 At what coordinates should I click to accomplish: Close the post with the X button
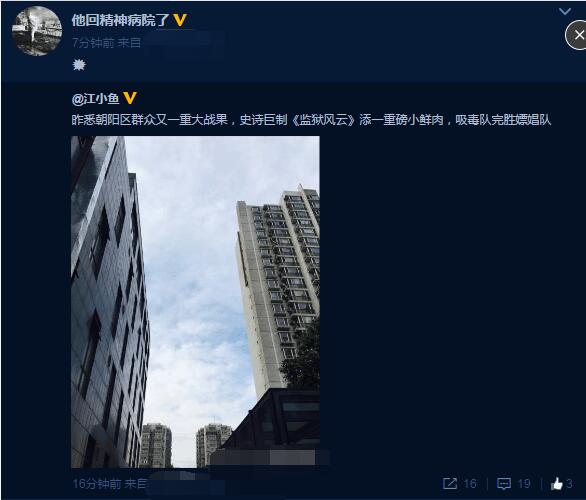pyautogui.click(x=577, y=35)
